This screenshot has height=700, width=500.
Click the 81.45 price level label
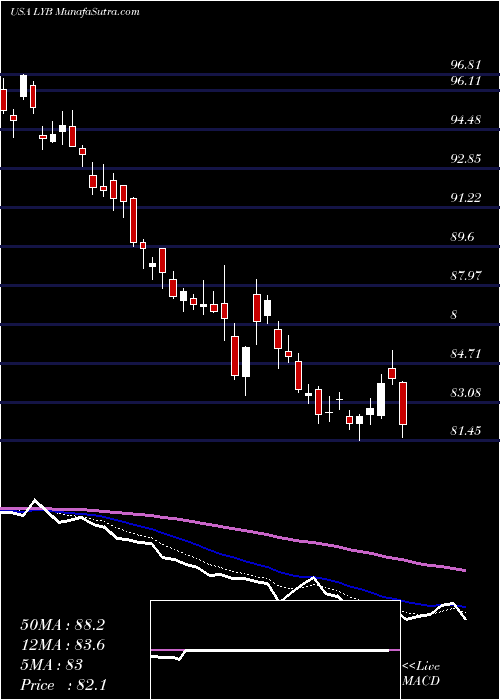(466, 431)
